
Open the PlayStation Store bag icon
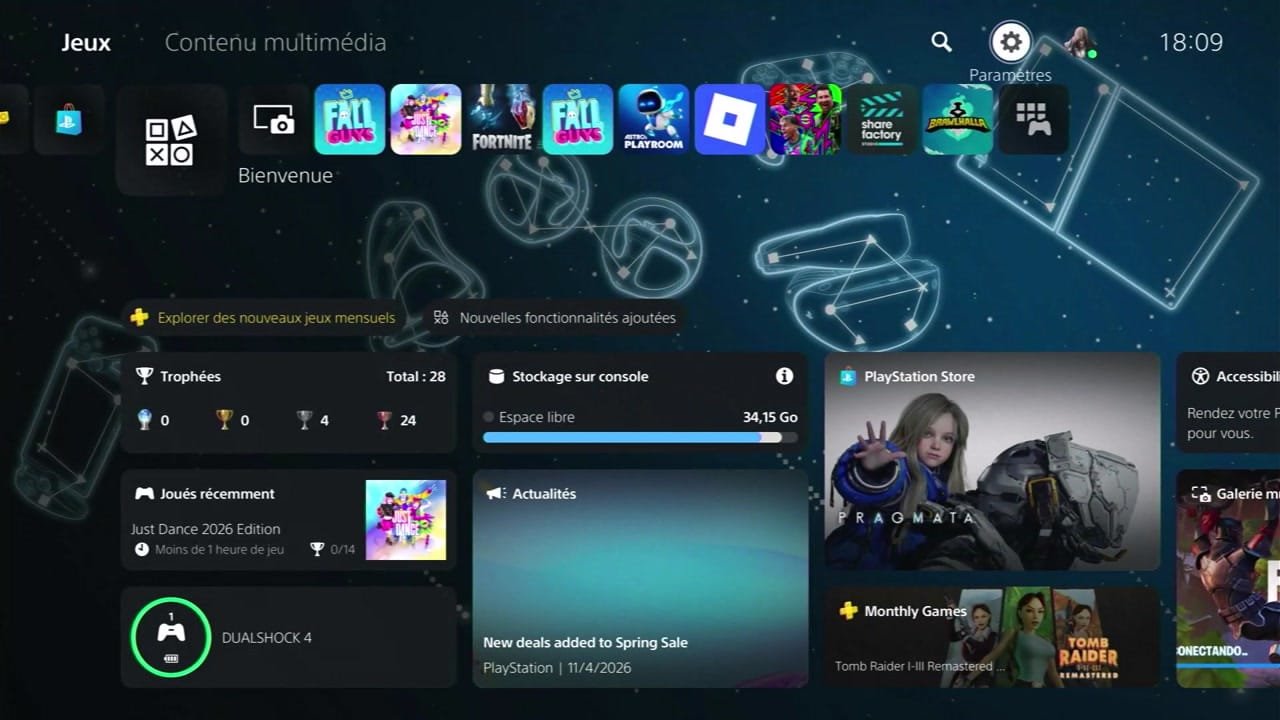[x=69, y=119]
